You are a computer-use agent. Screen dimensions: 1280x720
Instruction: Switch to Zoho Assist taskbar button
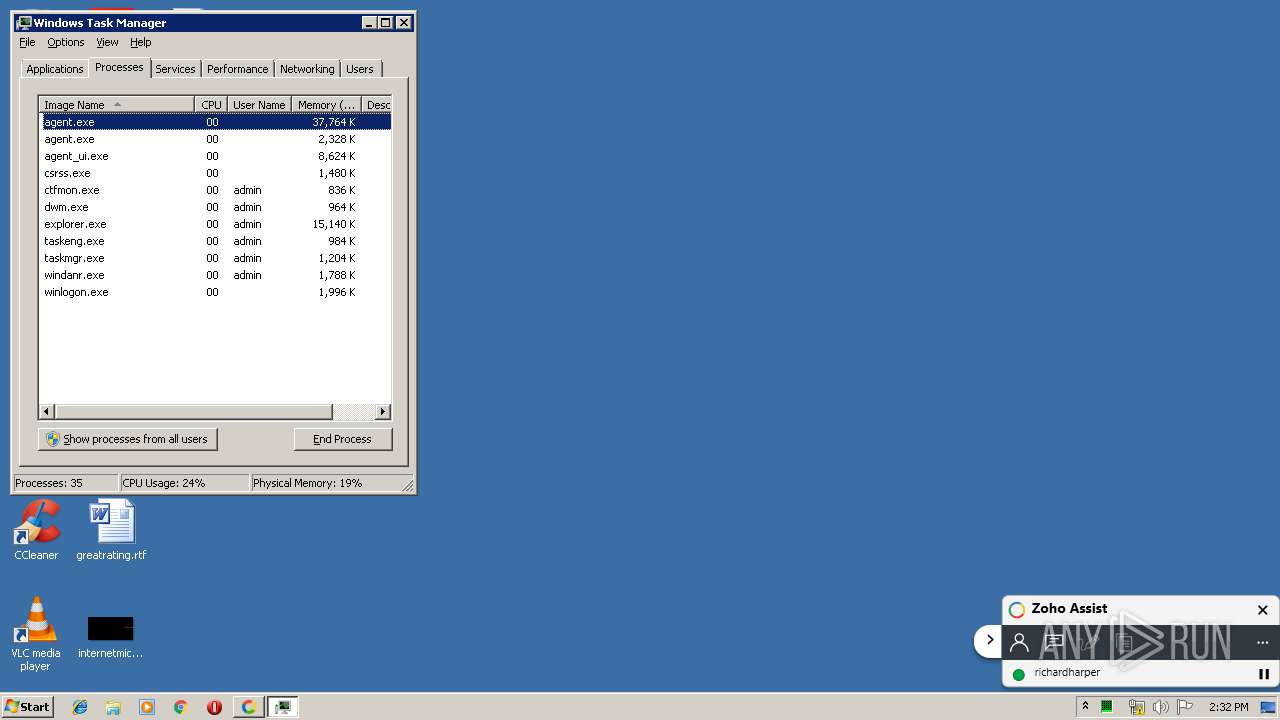(x=248, y=707)
